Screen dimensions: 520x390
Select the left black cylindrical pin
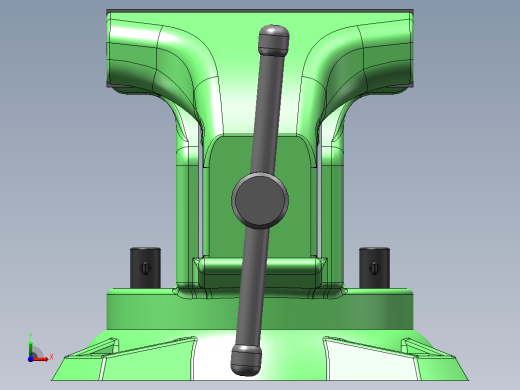[145, 268]
